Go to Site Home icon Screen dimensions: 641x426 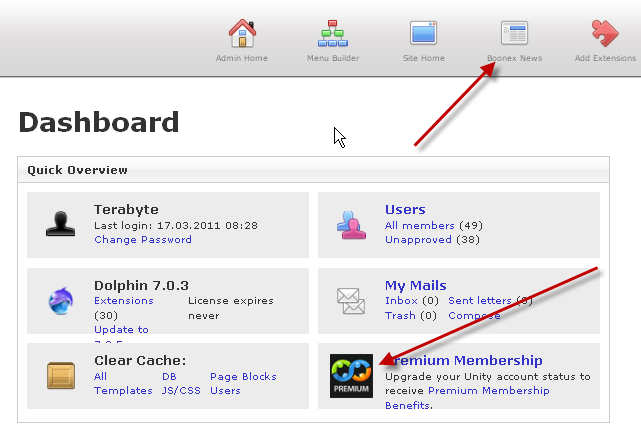click(424, 33)
